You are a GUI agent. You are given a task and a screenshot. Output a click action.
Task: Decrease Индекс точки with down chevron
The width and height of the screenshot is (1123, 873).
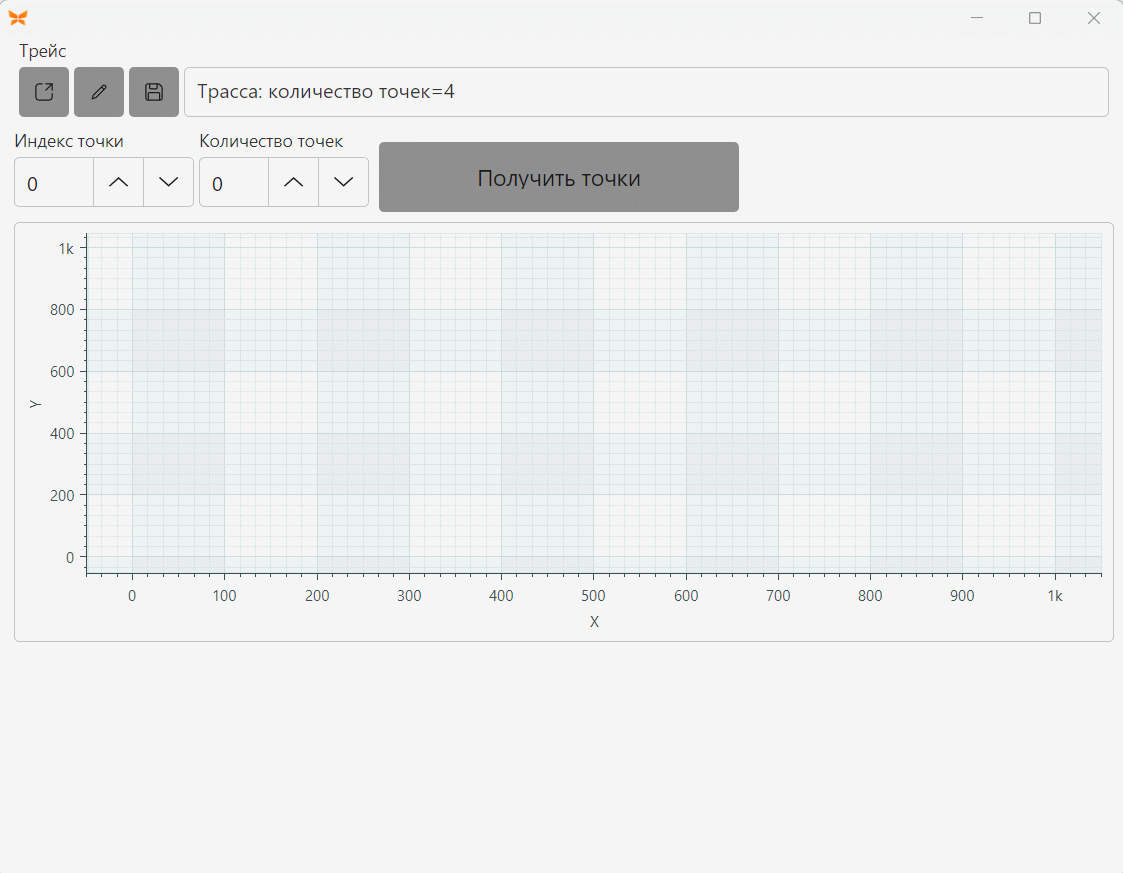[x=168, y=183]
